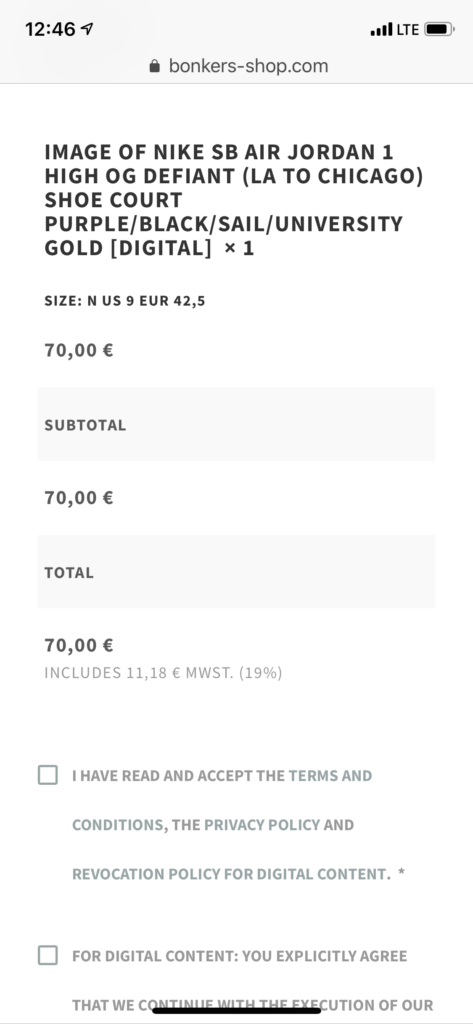473x1024 pixels.
Task: Tap the Subtotal row header
Action: [x=236, y=424]
